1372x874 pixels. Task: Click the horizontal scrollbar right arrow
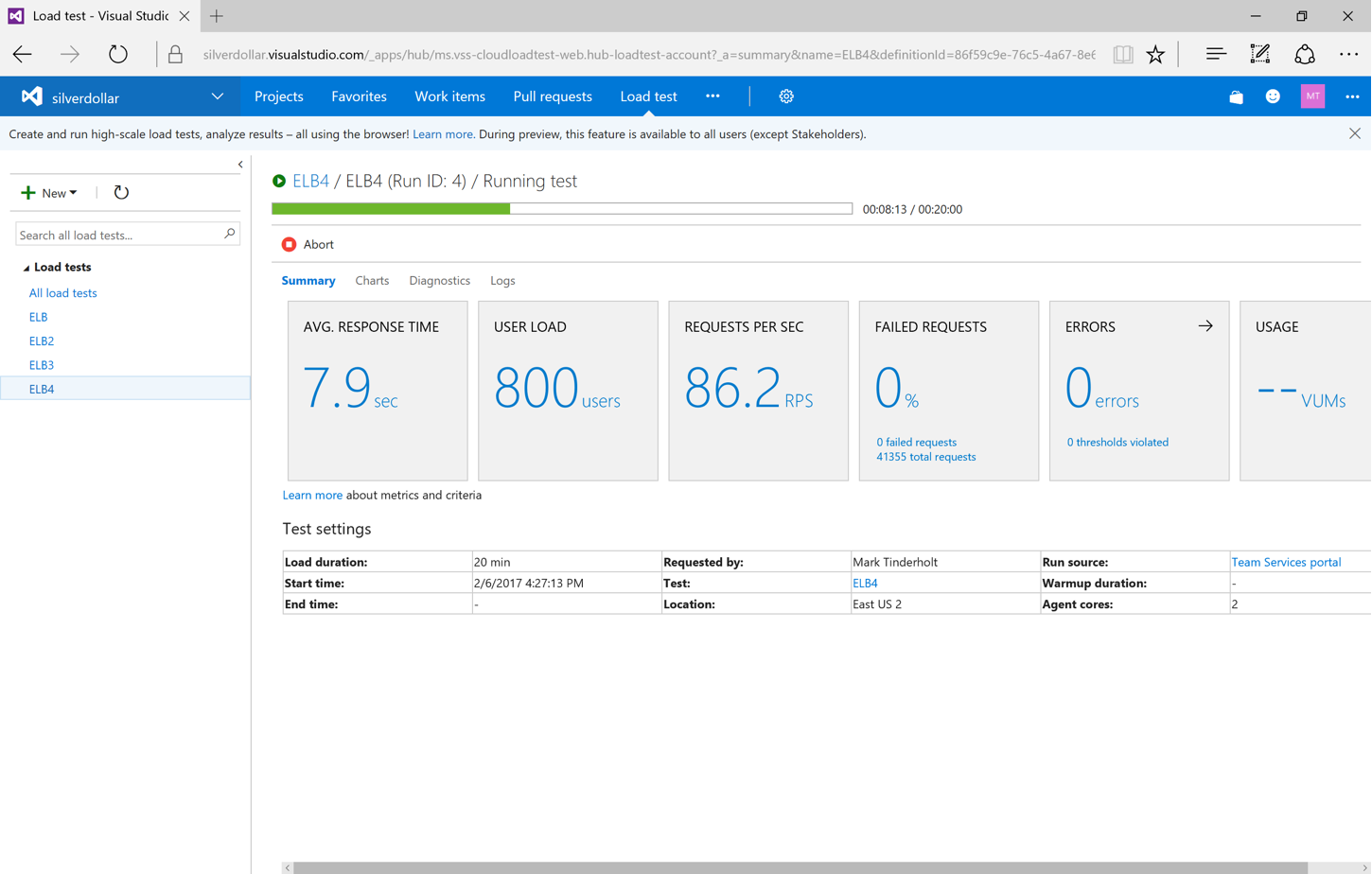[x=1365, y=867]
